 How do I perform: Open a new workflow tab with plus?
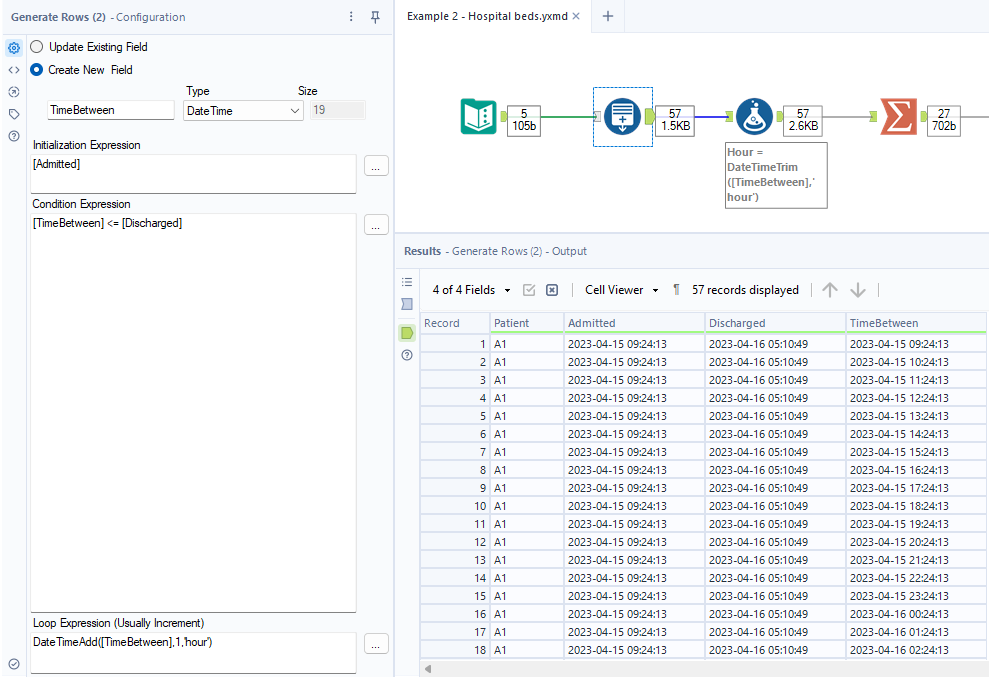pos(607,17)
